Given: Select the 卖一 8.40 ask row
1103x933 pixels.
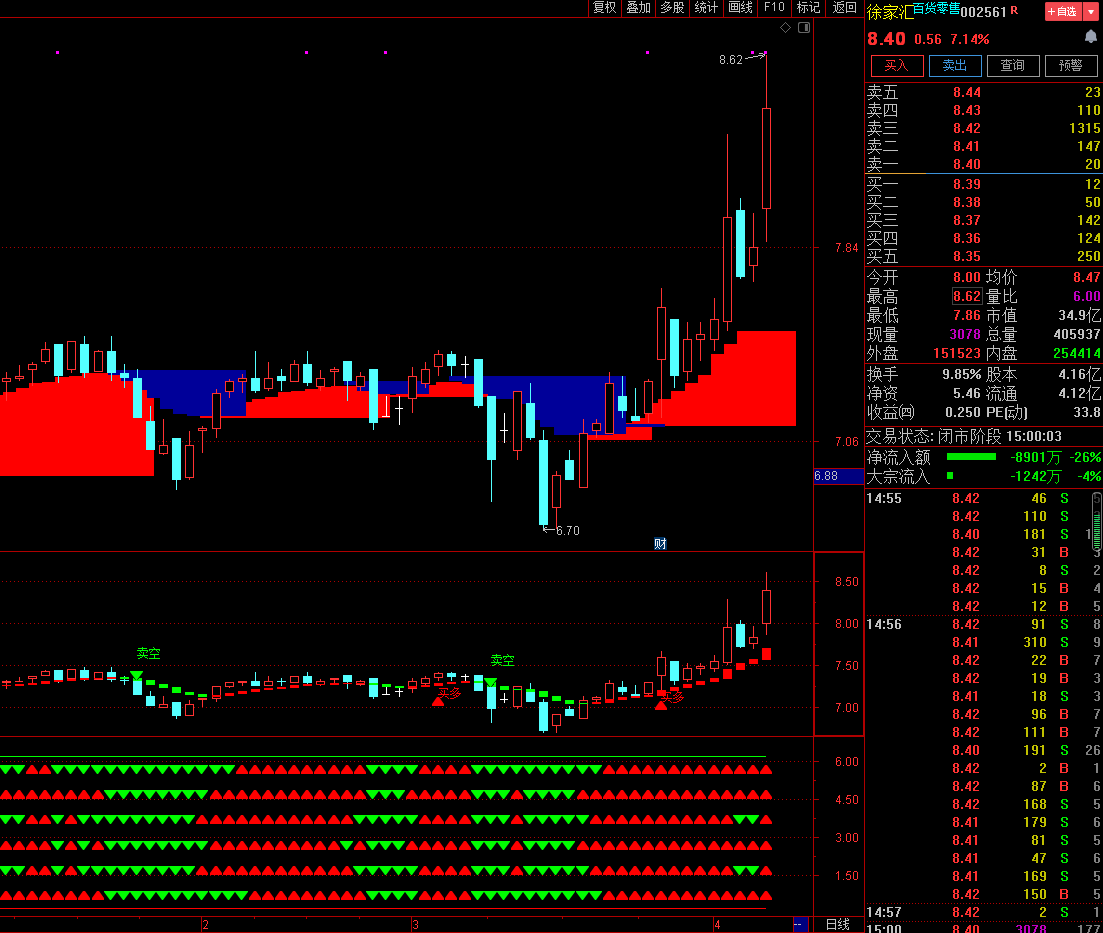Looking at the screenshot, I should 983,164.
